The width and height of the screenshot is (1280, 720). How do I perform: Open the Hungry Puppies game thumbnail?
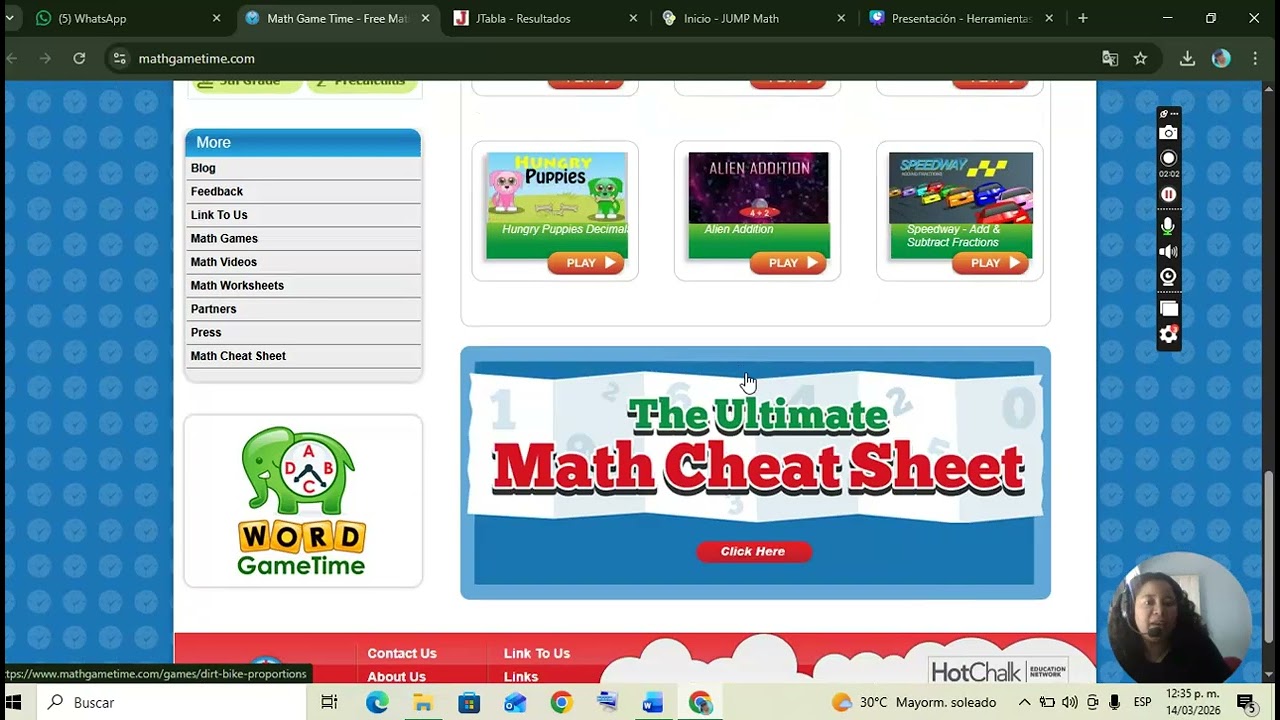click(556, 188)
